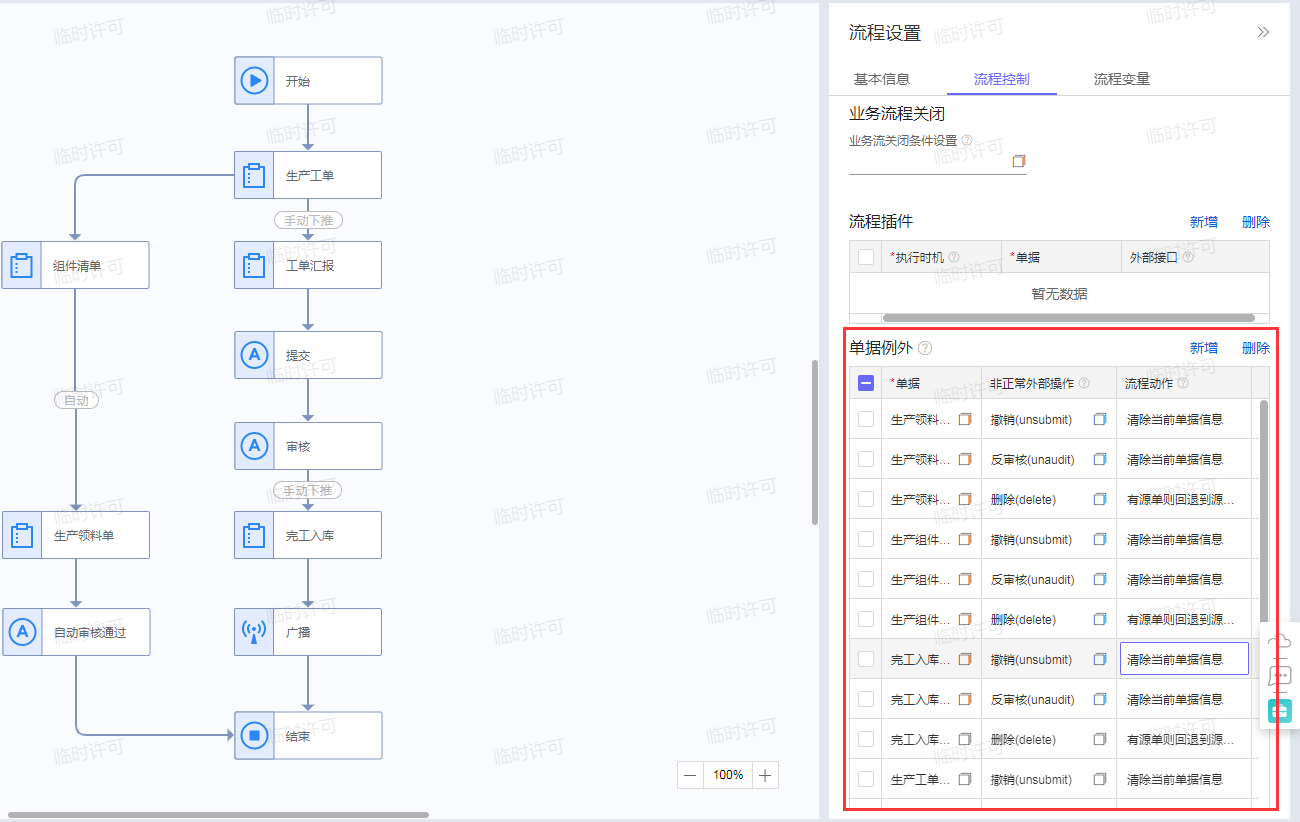This screenshot has width=1300, height=822.
Task: Open the operation picker for 生产工单 撤销(unsubmit)
Action: [x=1100, y=779]
